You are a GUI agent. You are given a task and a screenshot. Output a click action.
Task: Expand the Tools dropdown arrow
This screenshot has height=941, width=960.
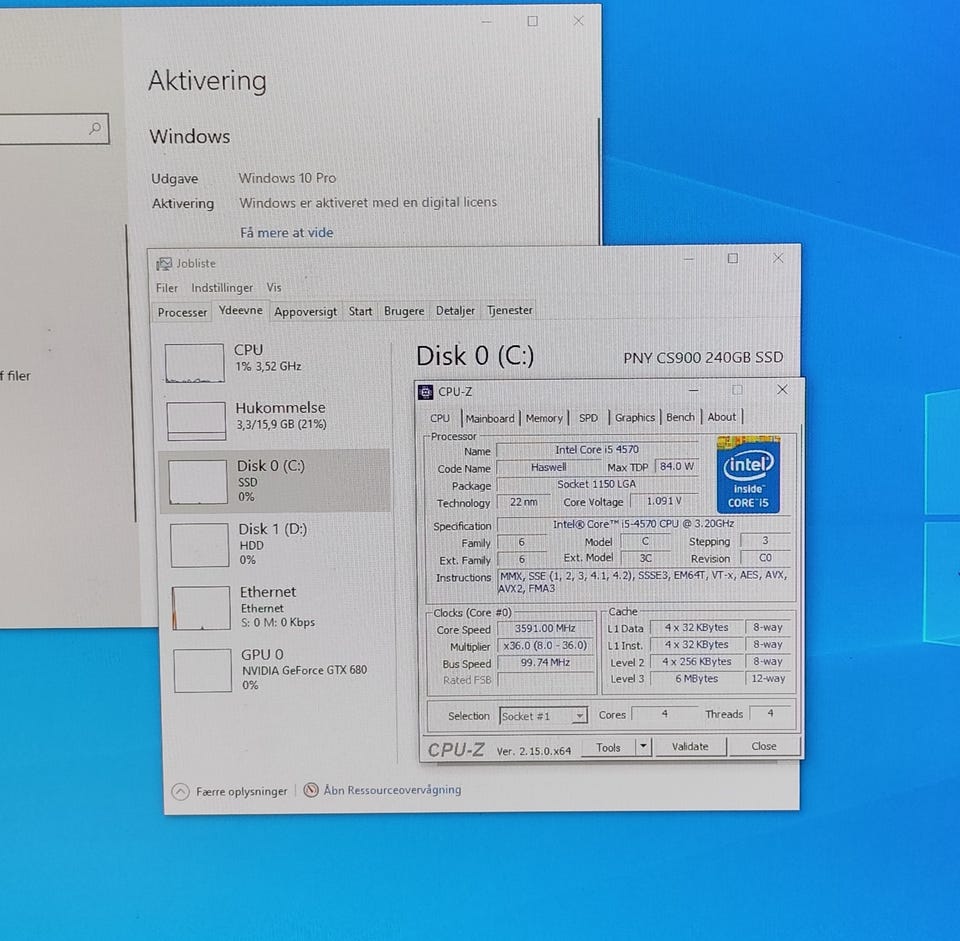coord(643,747)
